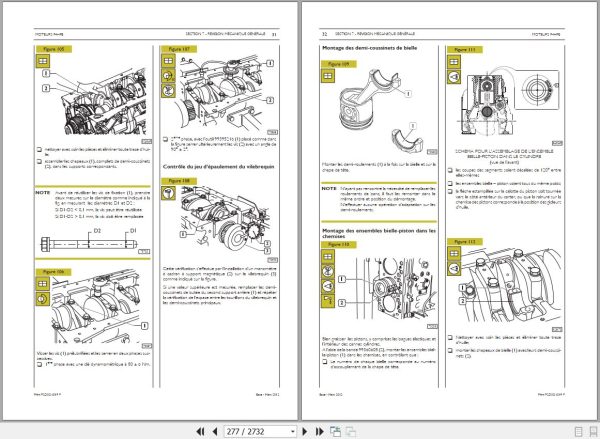Click the D2 label on the bolt diagram
600x439 pixels.
[97, 231]
